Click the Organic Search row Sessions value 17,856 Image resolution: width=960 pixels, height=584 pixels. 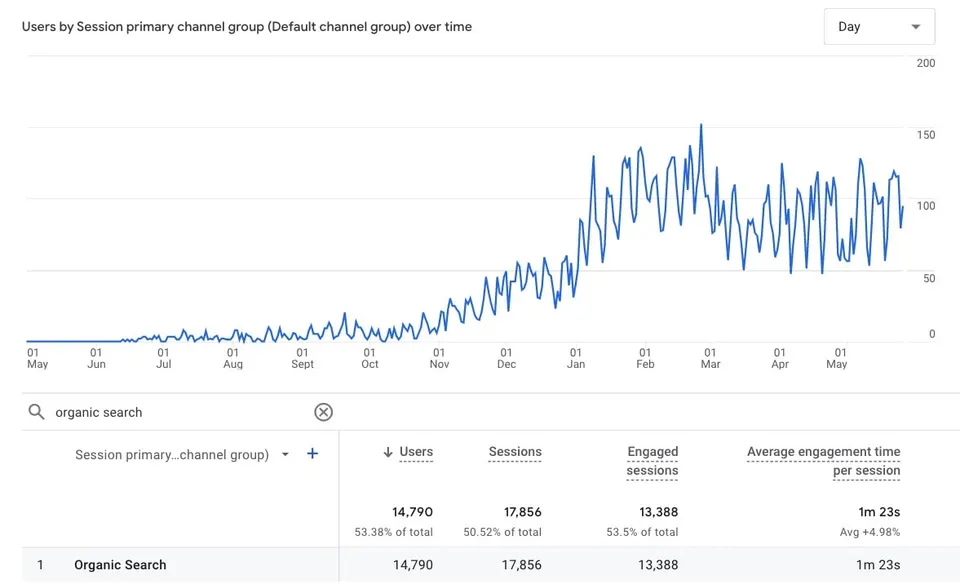point(522,565)
